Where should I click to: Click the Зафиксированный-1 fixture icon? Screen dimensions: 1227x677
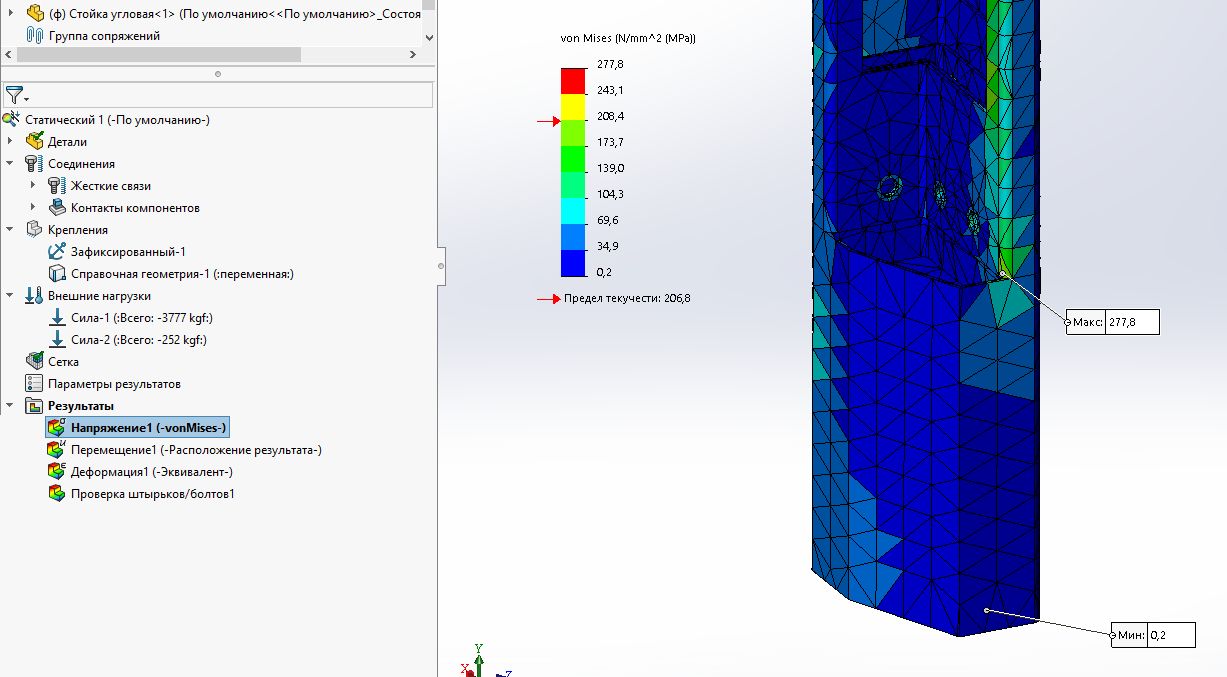tap(57, 252)
